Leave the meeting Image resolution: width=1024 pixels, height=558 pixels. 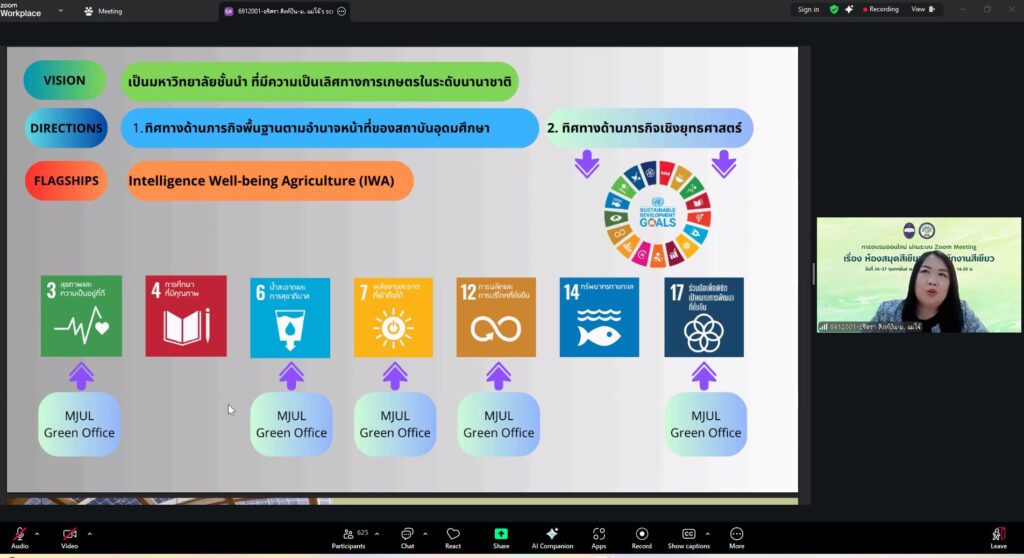(x=998, y=536)
